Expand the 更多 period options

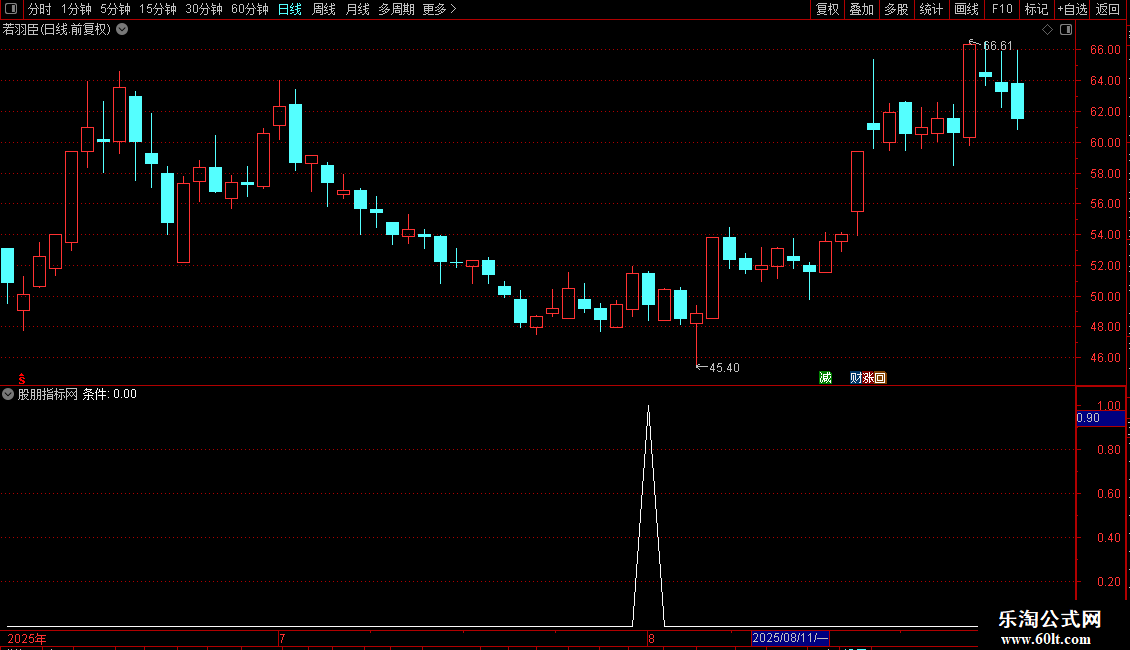click(439, 9)
